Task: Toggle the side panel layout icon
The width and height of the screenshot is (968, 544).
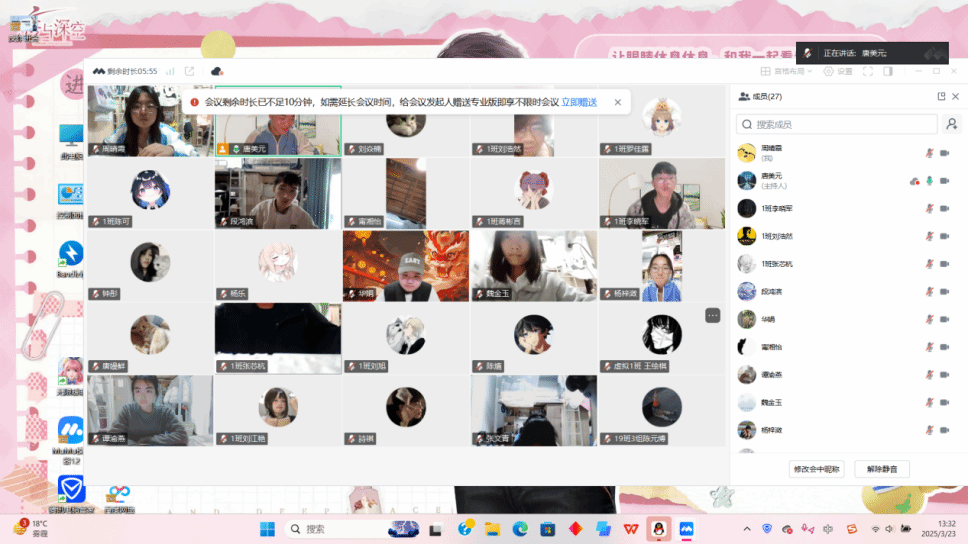Action: tap(886, 72)
